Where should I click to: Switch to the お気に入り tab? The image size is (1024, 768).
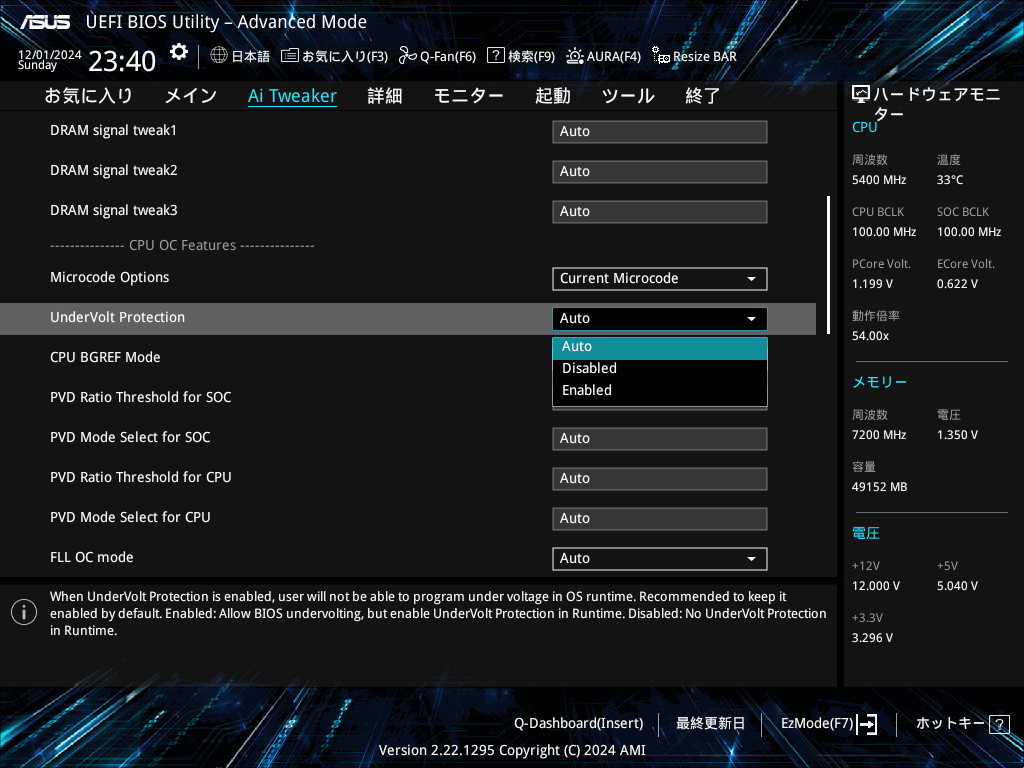coord(88,96)
